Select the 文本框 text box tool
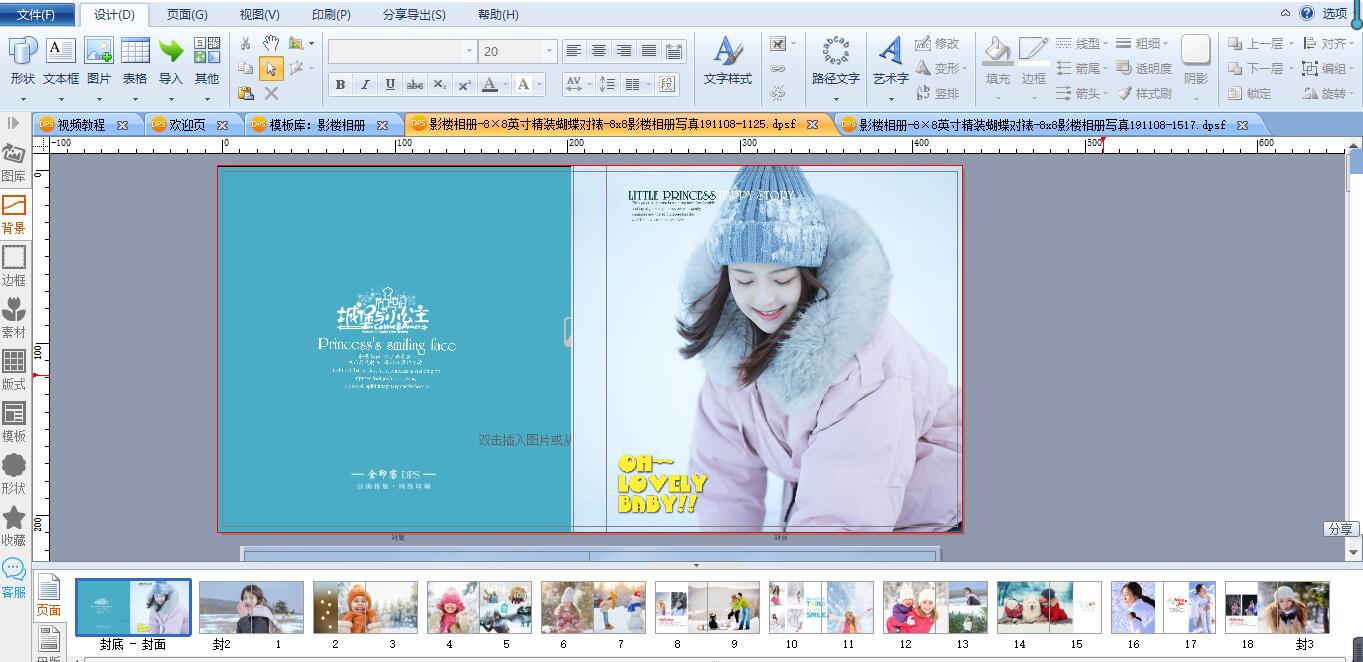This screenshot has width=1363, height=662. click(61, 61)
